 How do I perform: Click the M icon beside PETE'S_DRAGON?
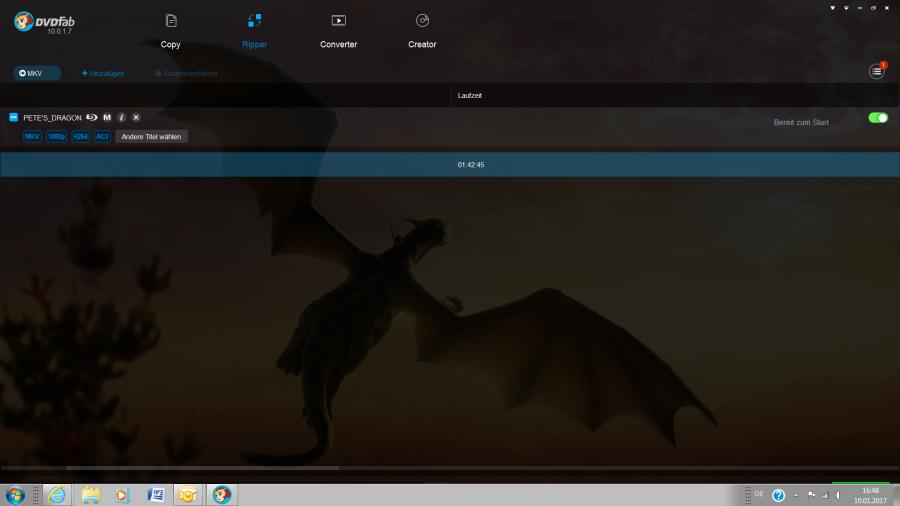107,118
